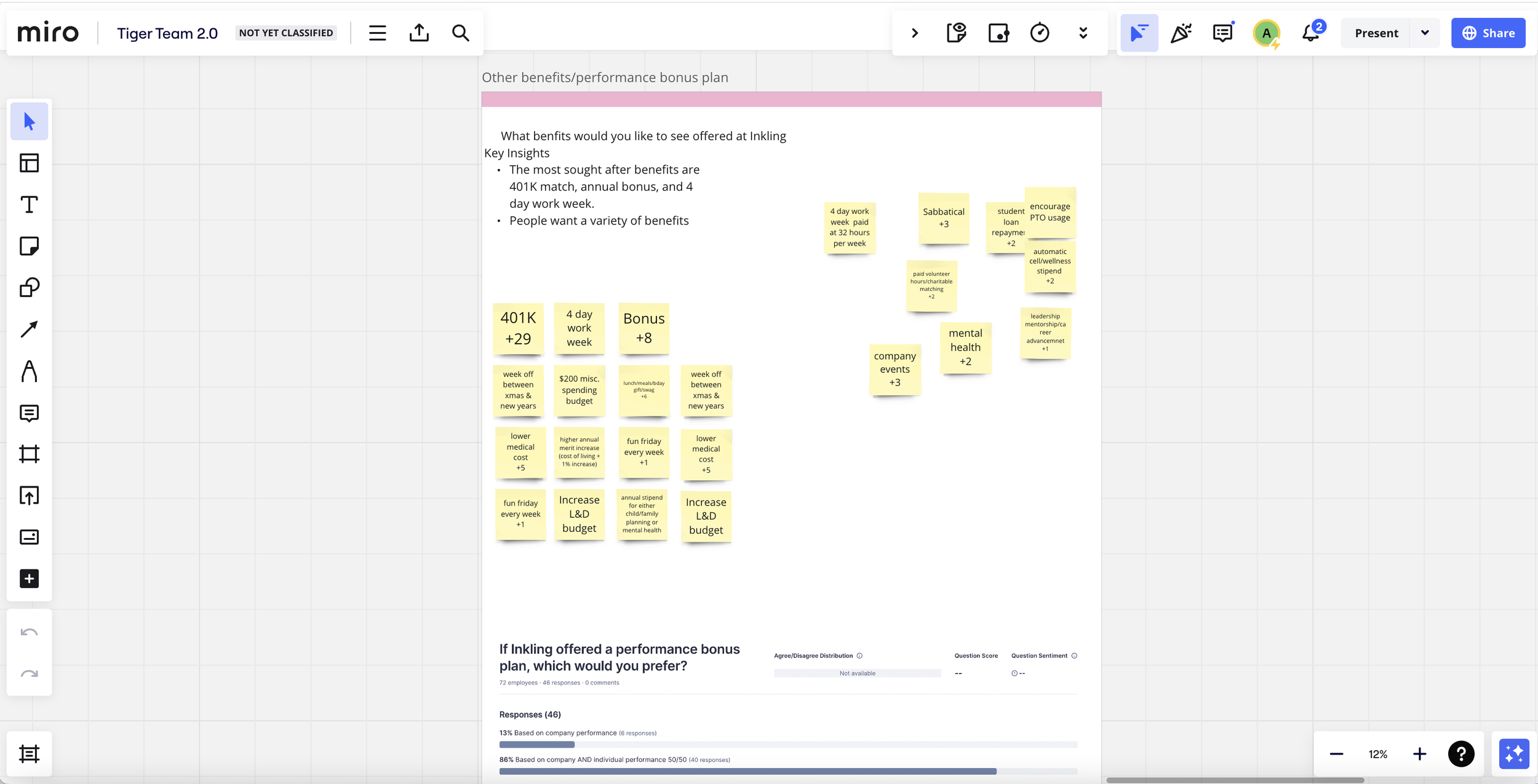Select the automatic cell/wellness stipend note
This screenshot has width=1538, height=784.
pos(1050,266)
